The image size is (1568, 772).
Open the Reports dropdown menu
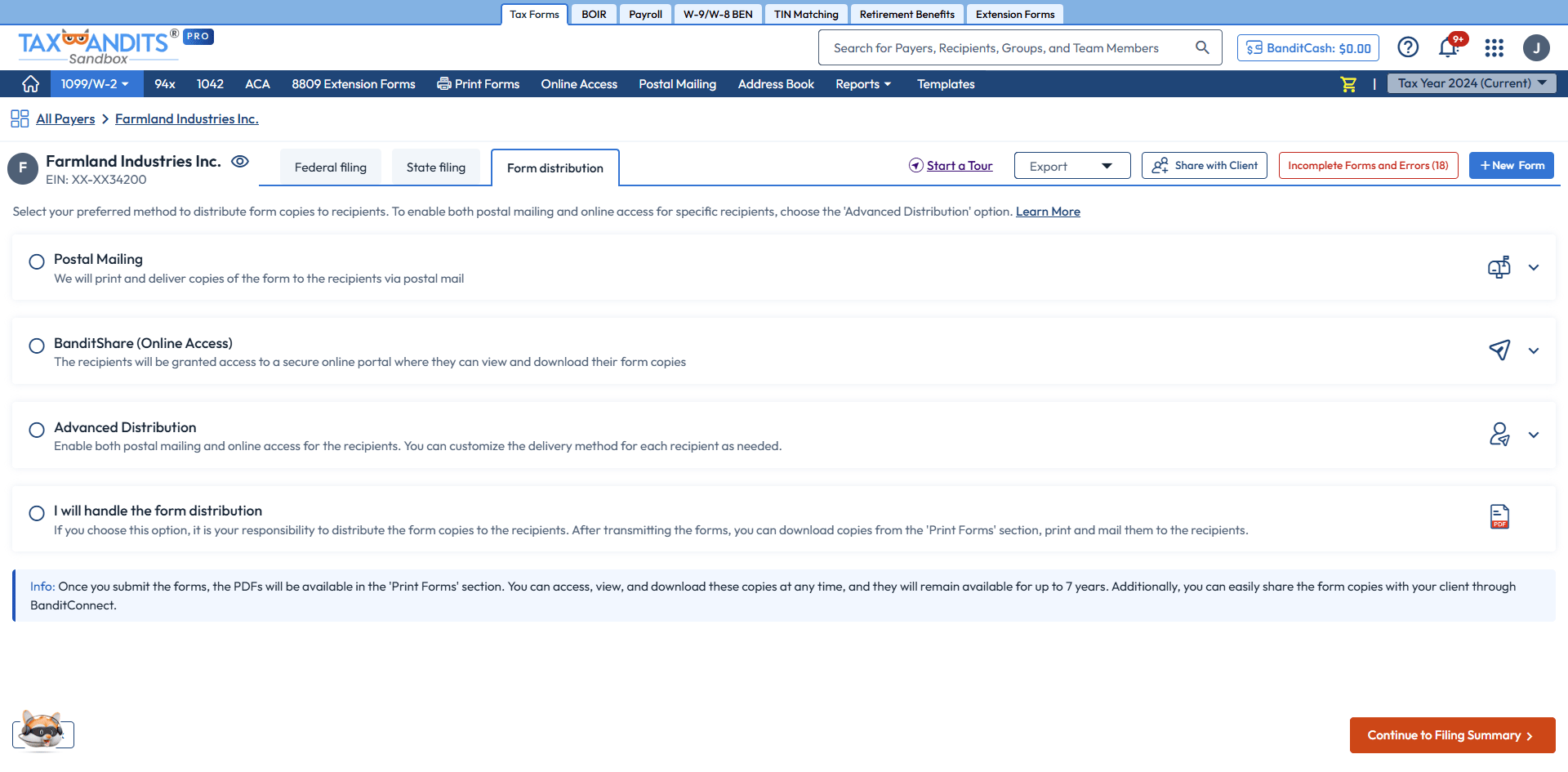coord(863,84)
